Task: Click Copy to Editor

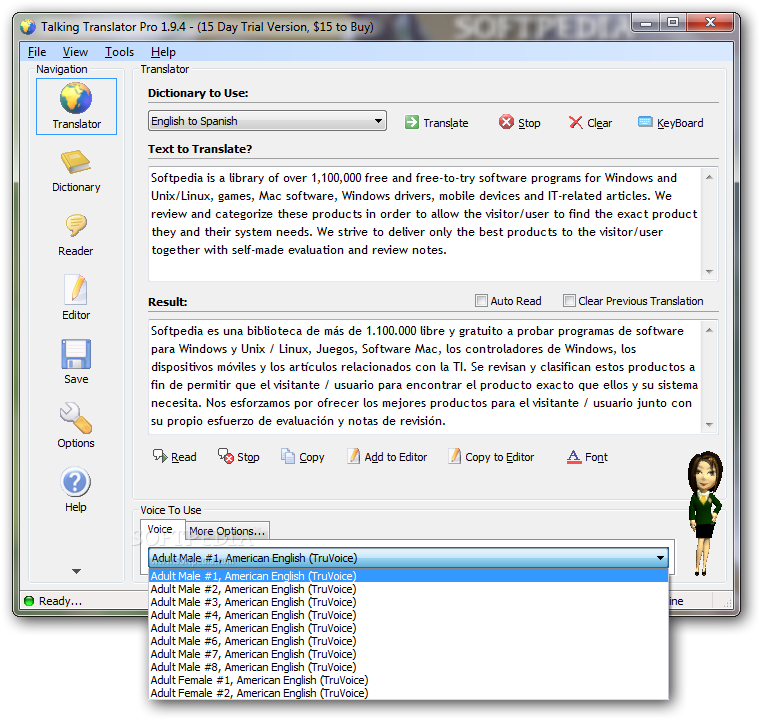Action: [491, 457]
